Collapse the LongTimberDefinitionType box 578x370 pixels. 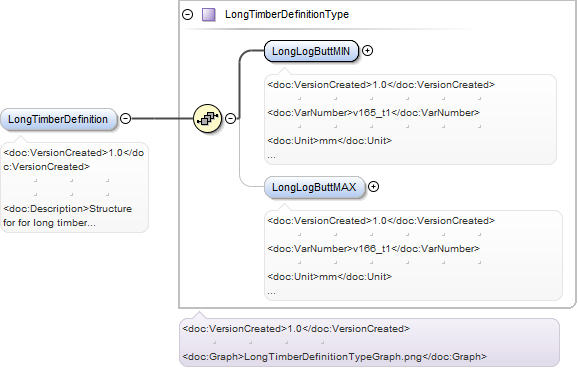point(188,14)
